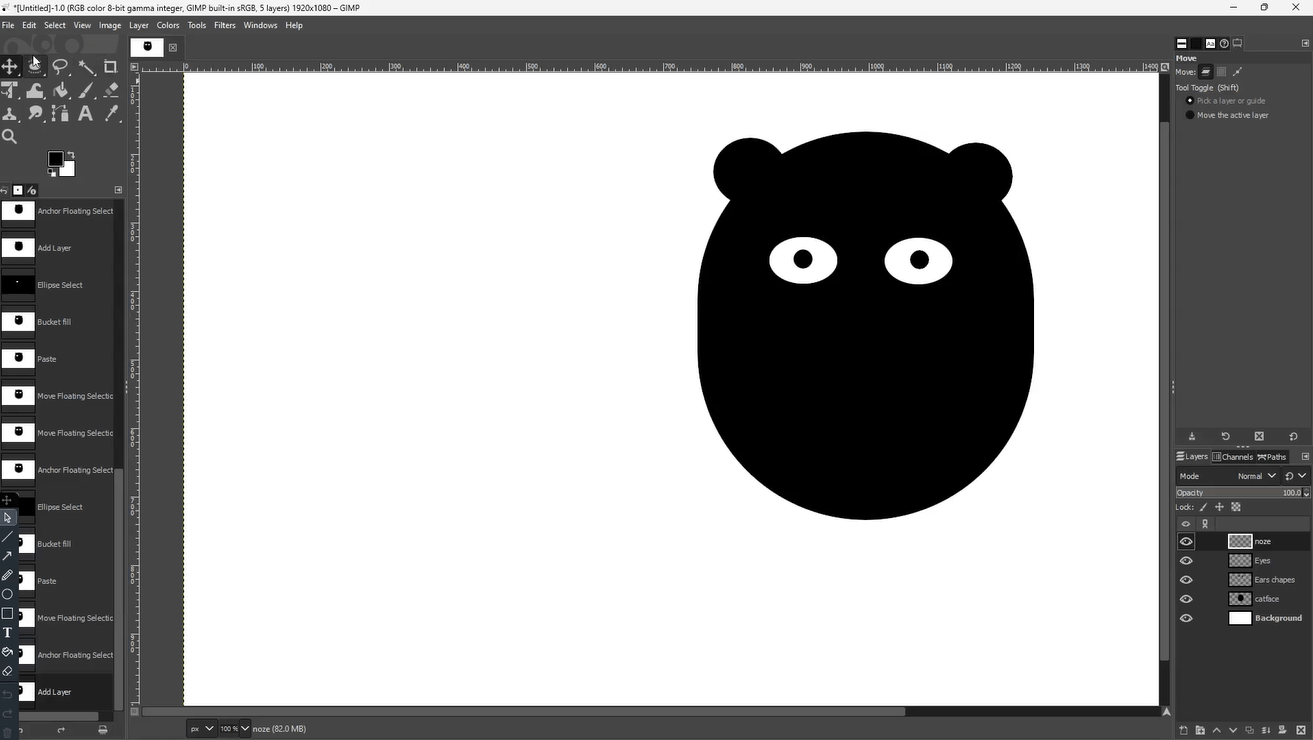Screen dimensions: 1313x740
Task: Select the Warp Transform tool
Action: (x=36, y=90)
